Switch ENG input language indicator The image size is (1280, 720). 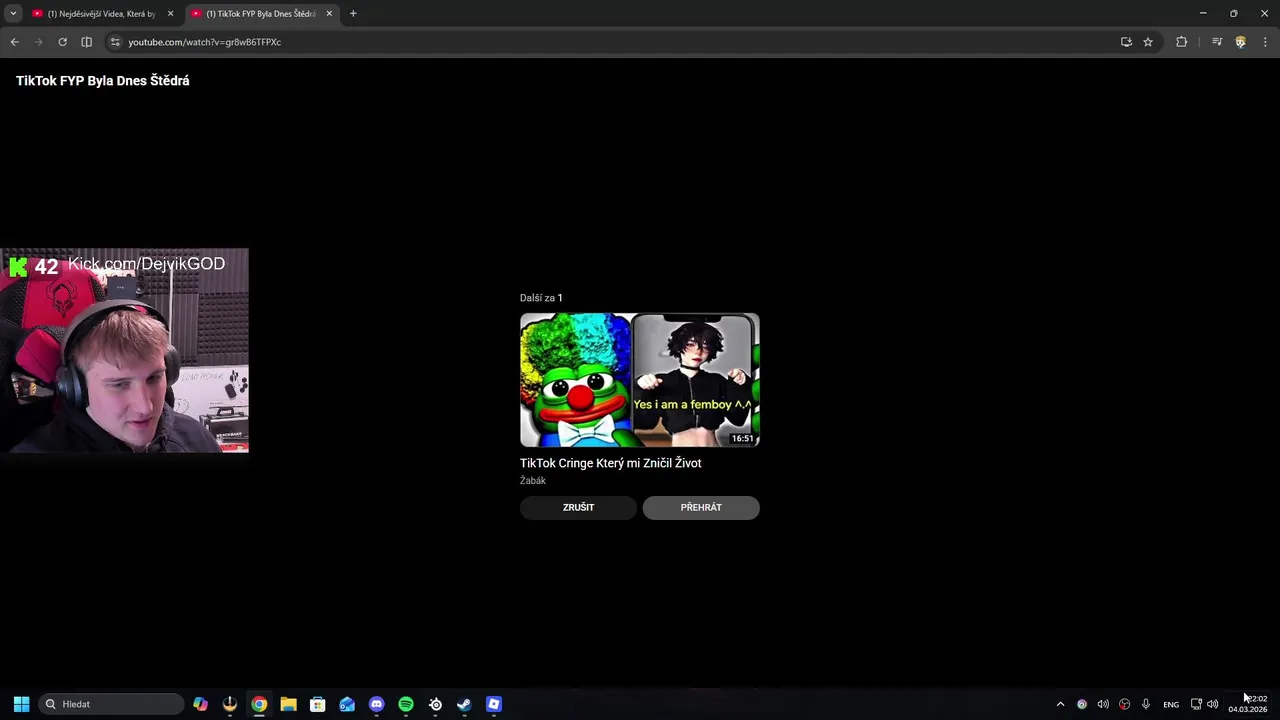pos(1171,705)
